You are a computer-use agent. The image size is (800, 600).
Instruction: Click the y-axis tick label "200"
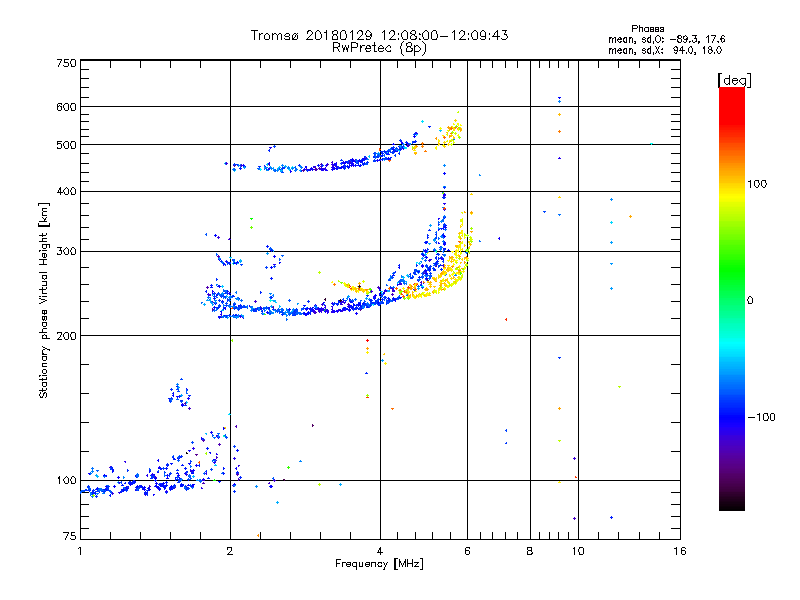click(x=67, y=336)
